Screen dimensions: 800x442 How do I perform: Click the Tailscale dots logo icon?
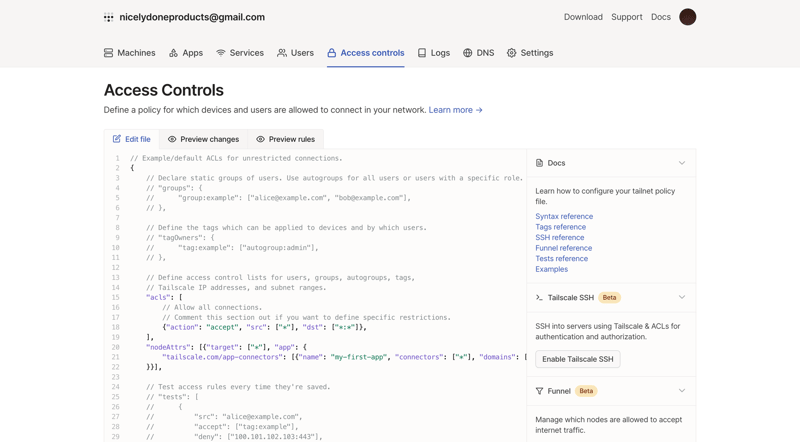pos(109,17)
